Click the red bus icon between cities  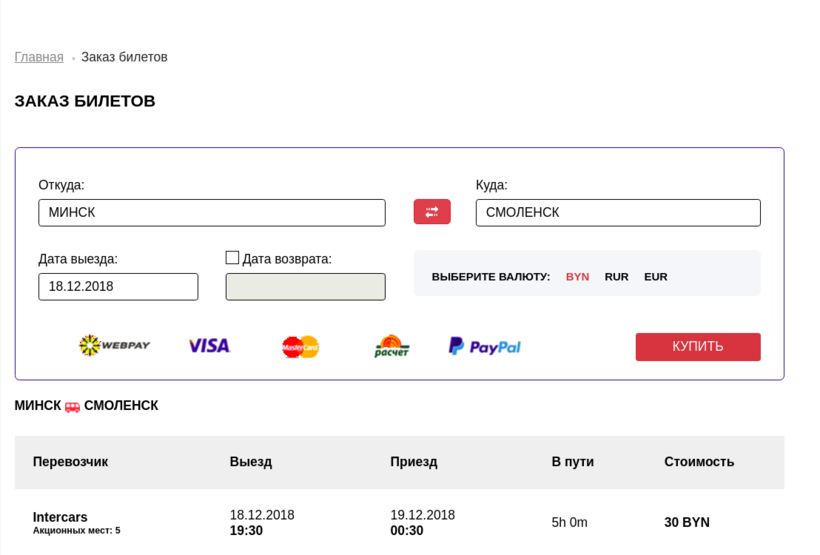click(x=73, y=407)
